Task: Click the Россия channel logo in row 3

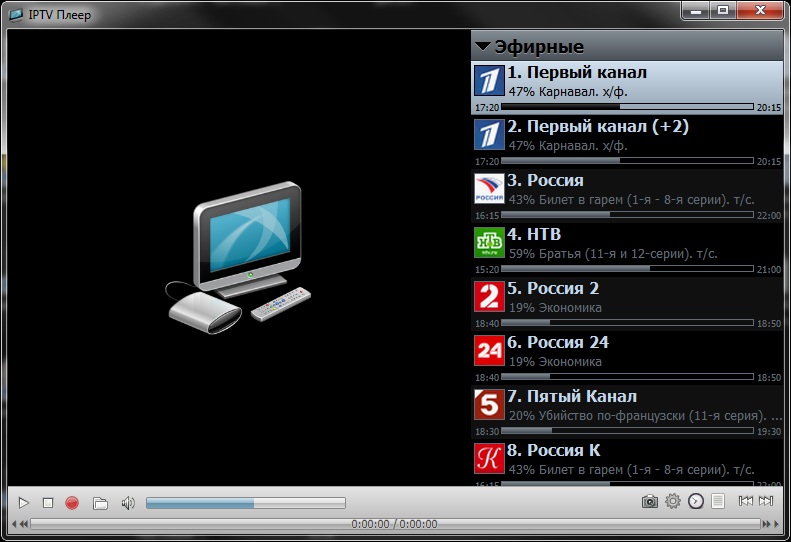Action: click(489, 189)
